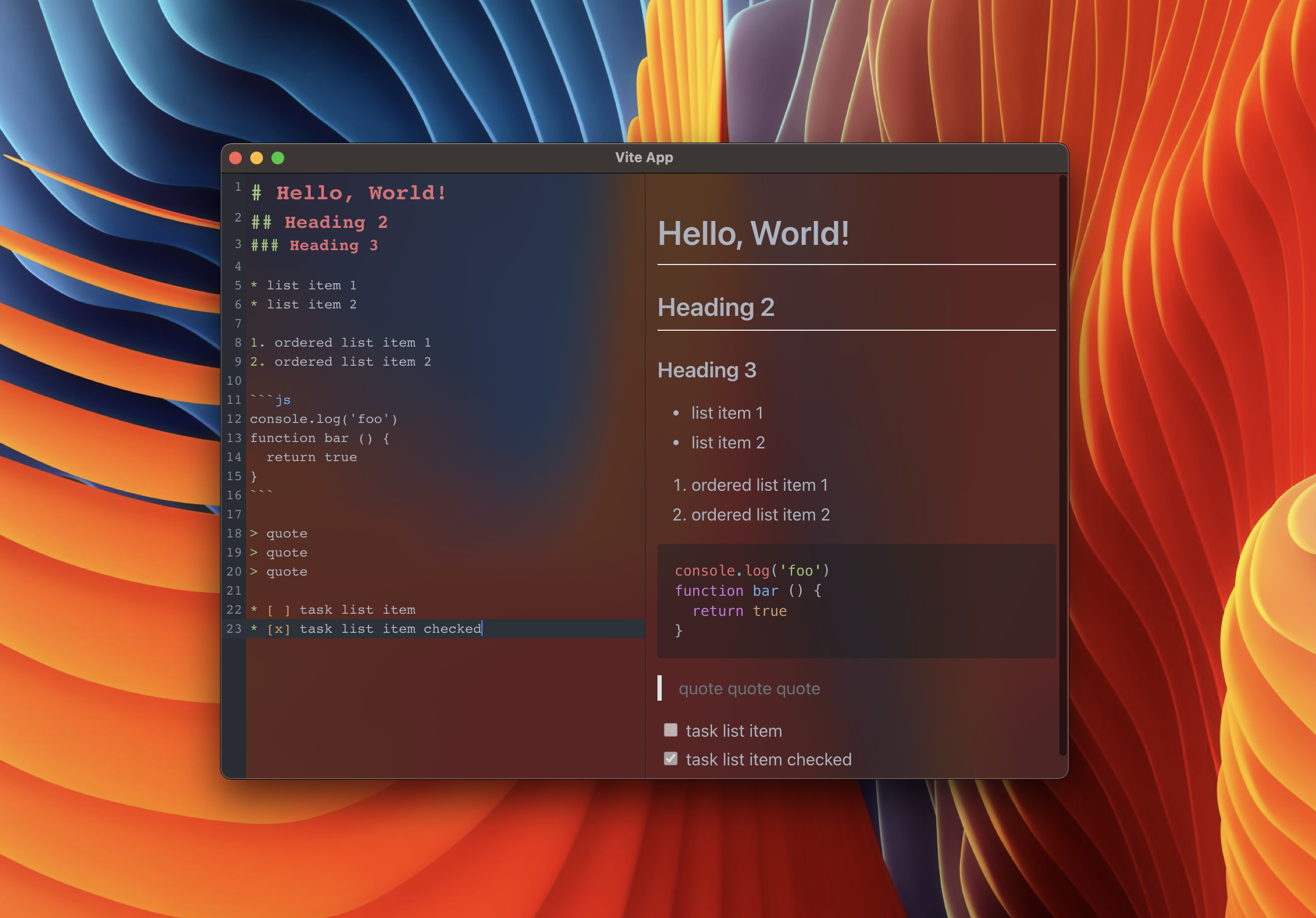Click 'ordered list item 2' in preview
This screenshot has width=1316, height=918.
[x=760, y=515]
